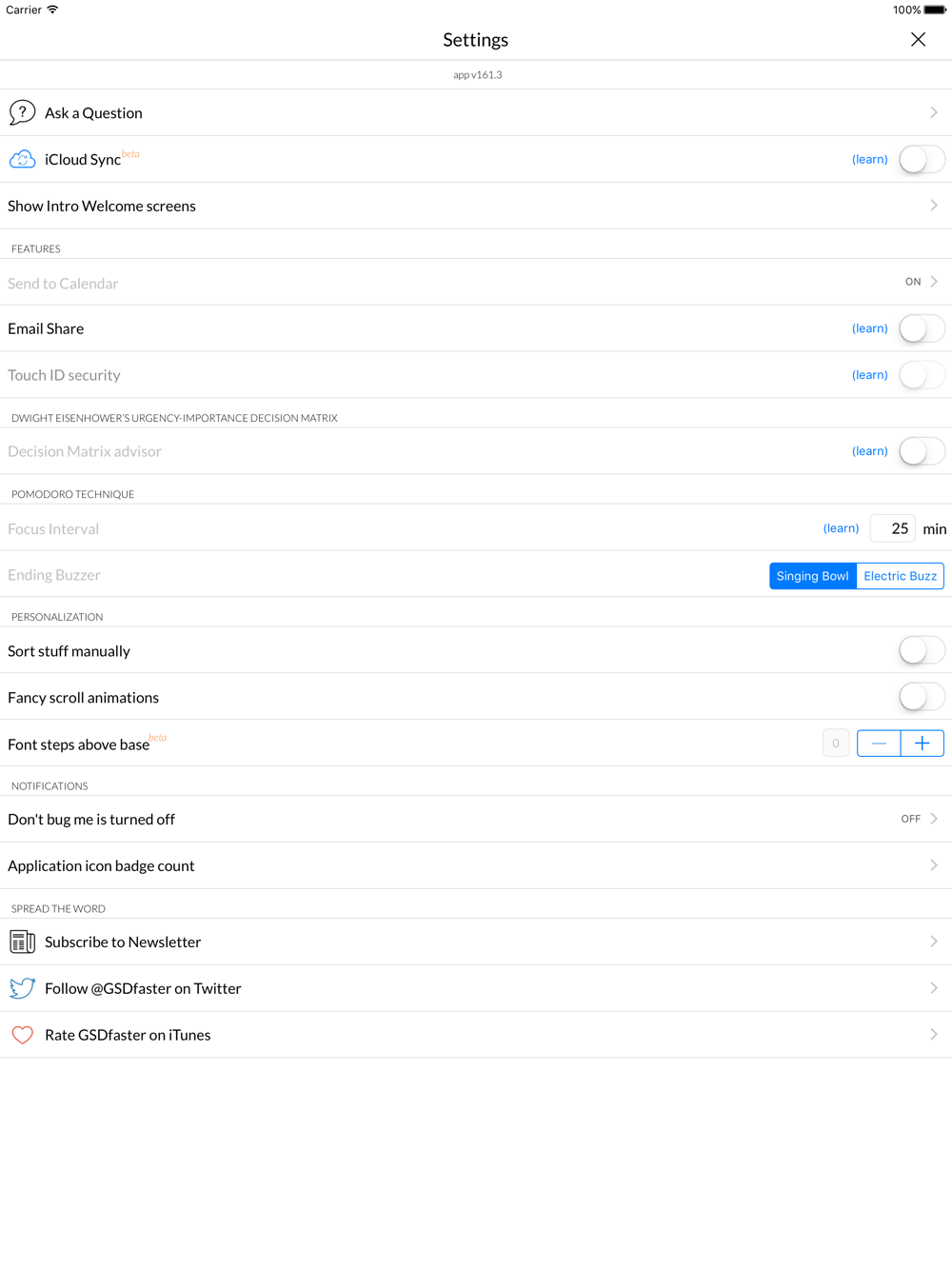Screen dimensions: 952x1270
Task: Click learn link for Focus Interval
Action: click(841, 528)
